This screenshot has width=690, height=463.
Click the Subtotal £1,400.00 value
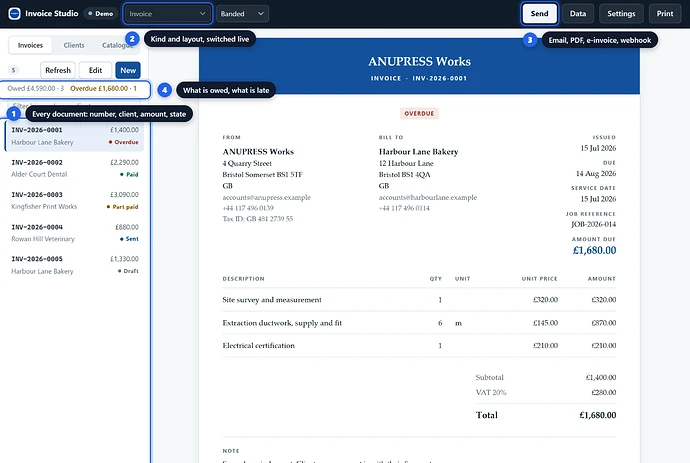601,378
